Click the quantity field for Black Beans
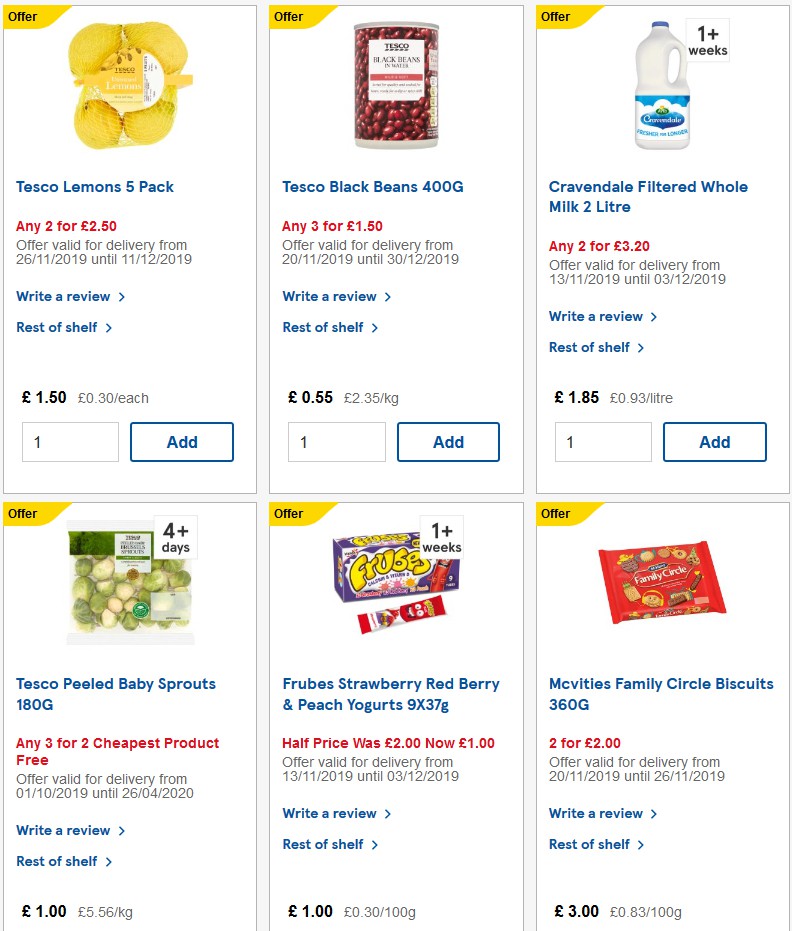 (x=337, y=441)
